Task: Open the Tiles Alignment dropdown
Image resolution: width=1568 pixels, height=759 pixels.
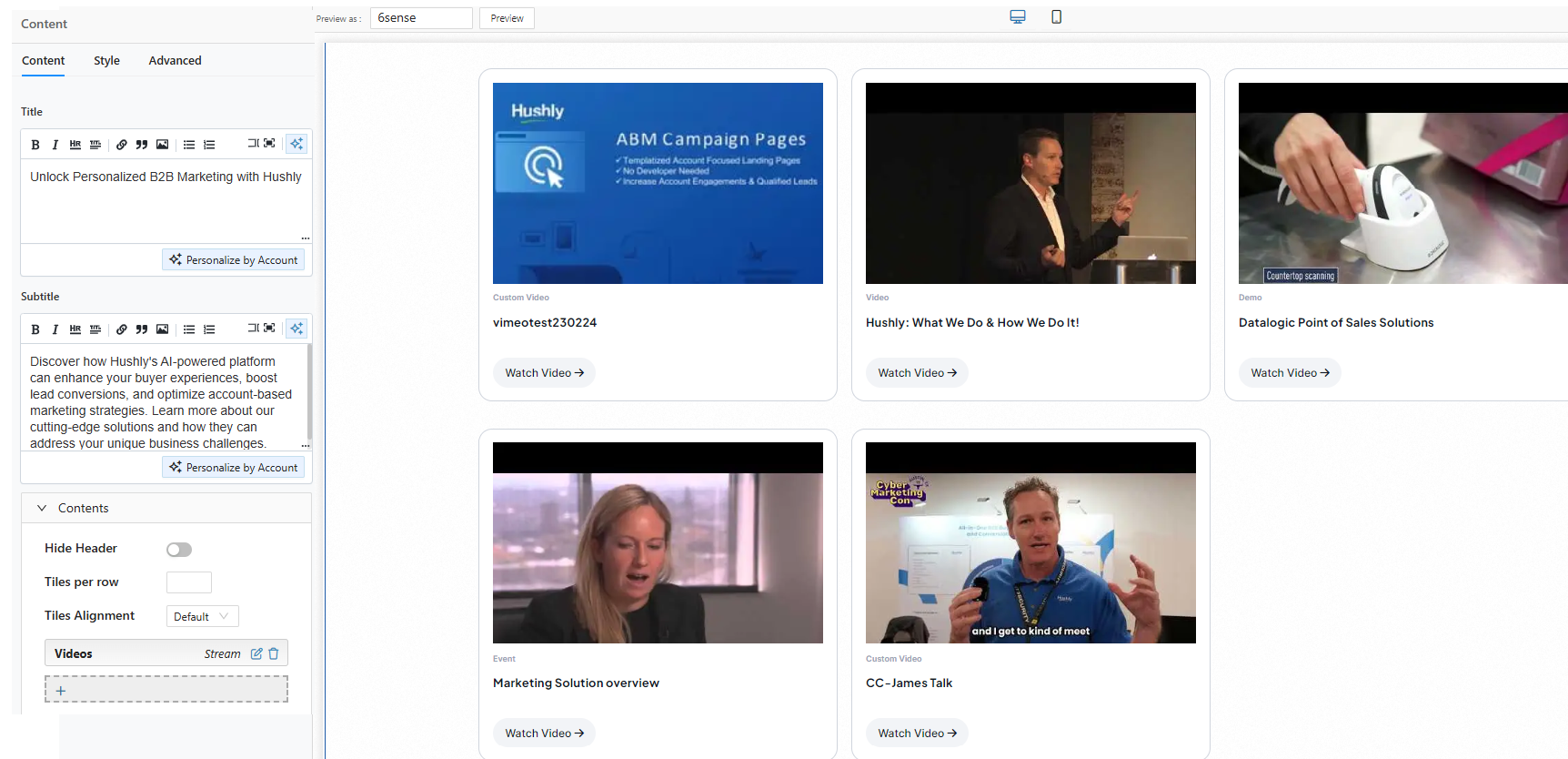Action: pyautogui.click(x=203, y=616)
